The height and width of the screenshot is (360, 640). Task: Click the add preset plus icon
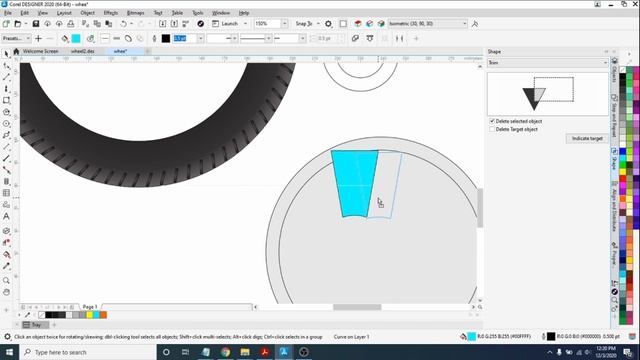[x=38, y=38]
